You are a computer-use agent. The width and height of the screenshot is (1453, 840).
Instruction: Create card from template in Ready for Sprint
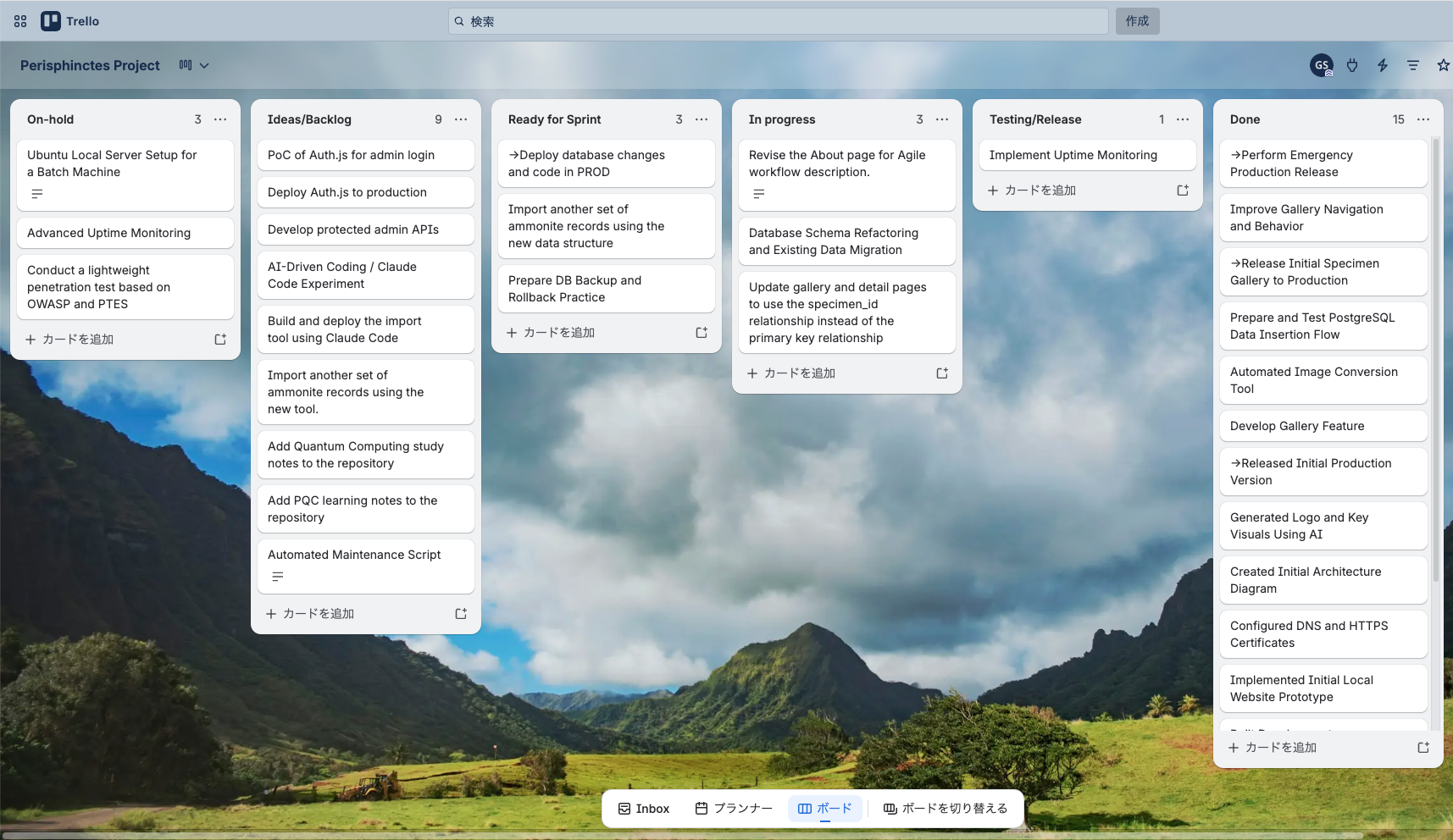702,333
